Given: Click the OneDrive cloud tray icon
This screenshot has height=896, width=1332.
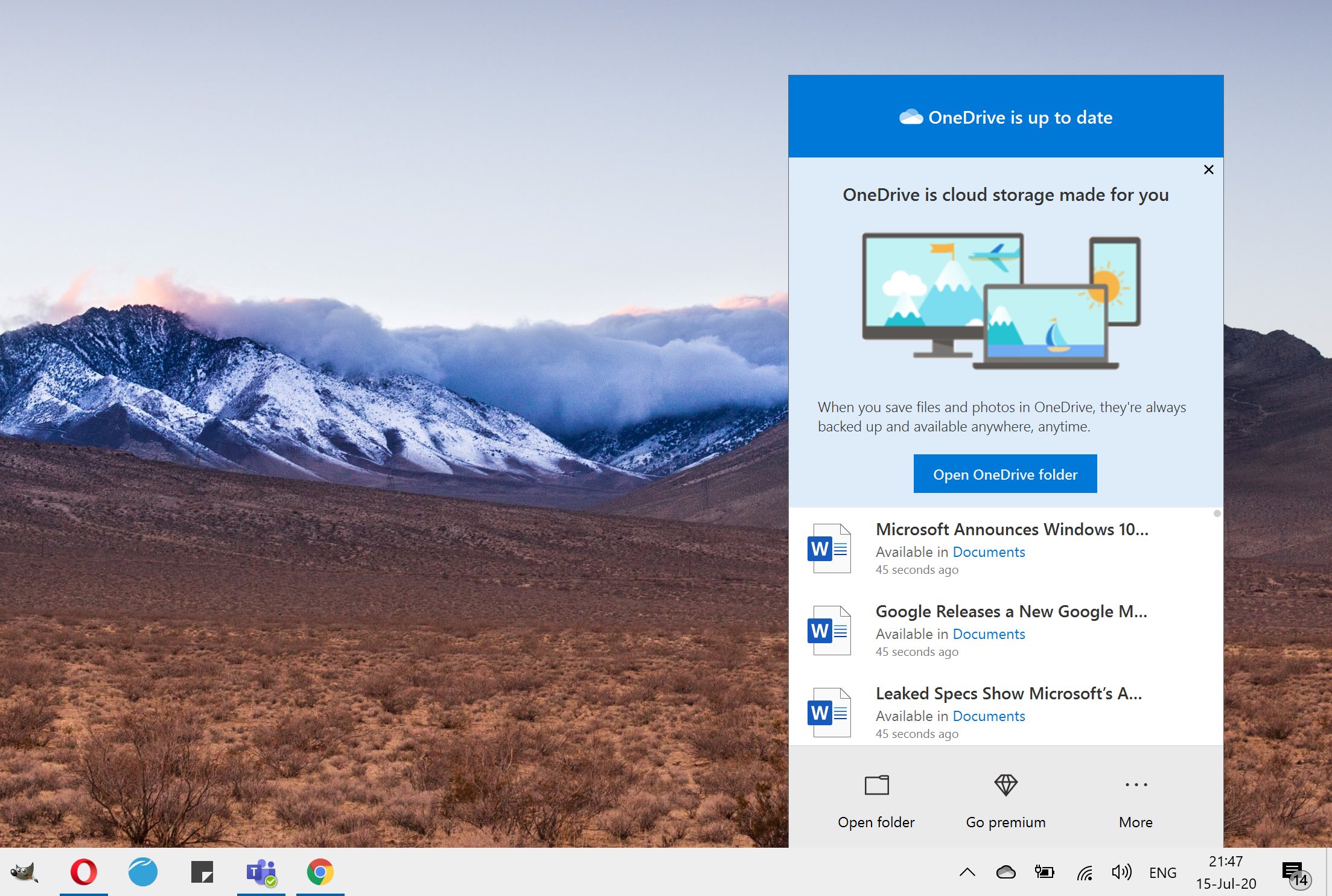Looking at the screenshot, I should (x=1005, y=872).
